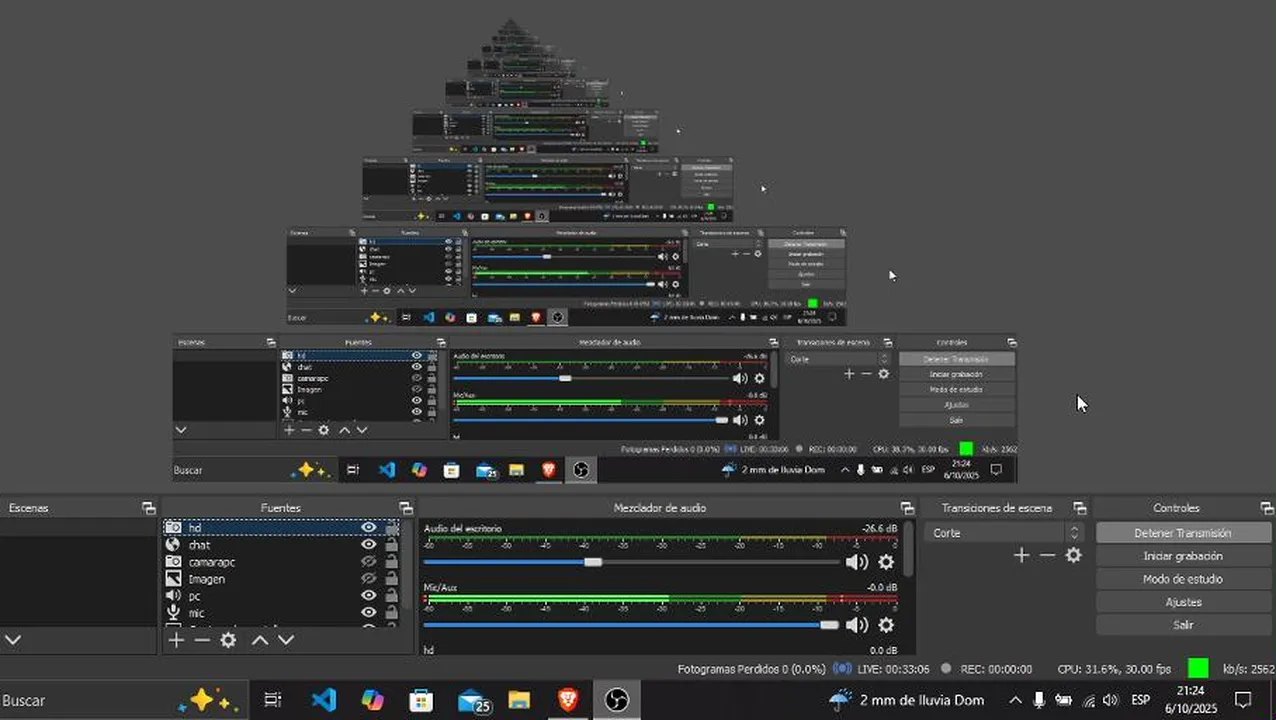The width and height of the screenshot is (1276, 720).
Task: Pop out the Mezclador de audio dock
Action: (907, 508)
